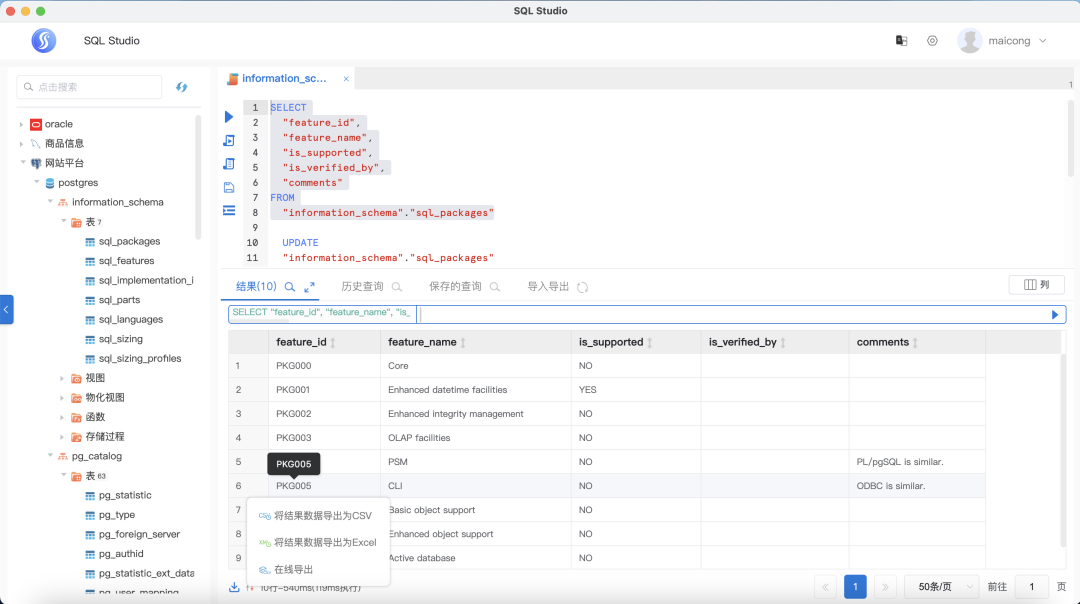
Task: Execute the filter query arrow
Action: point(1055,315)
